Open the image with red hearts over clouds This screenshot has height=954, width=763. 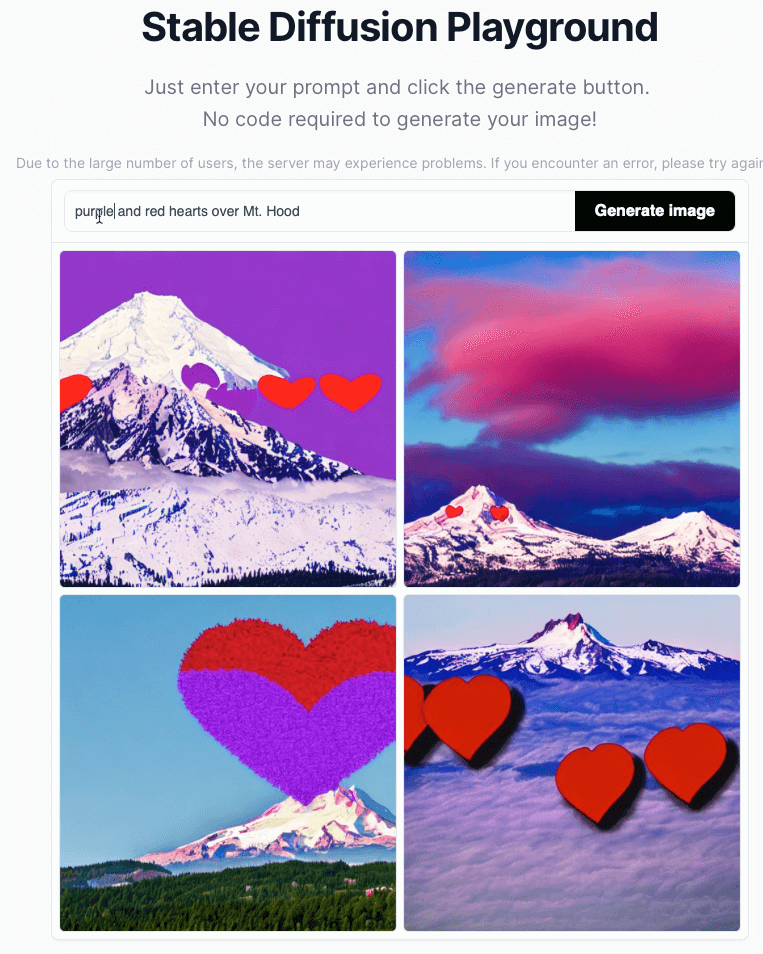click(x=572, y=763)
